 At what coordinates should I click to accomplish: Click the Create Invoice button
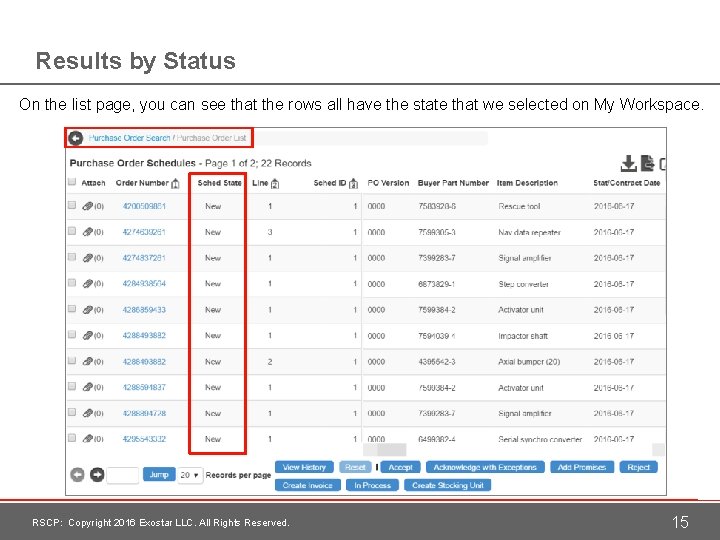click(x=308, y=485)
